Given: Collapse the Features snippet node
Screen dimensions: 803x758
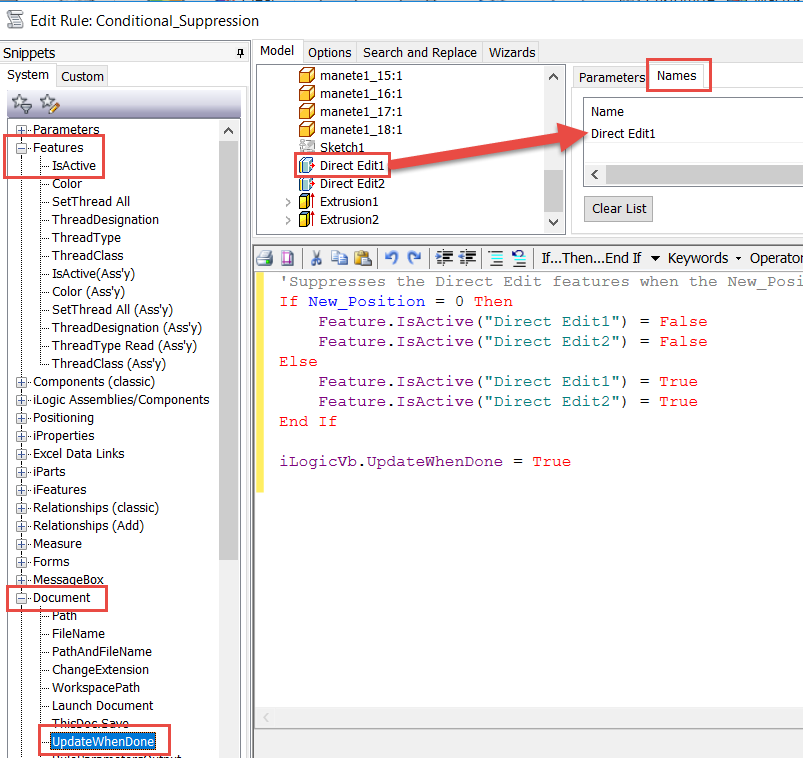Looking at the screenshot, I should (21, 148).
